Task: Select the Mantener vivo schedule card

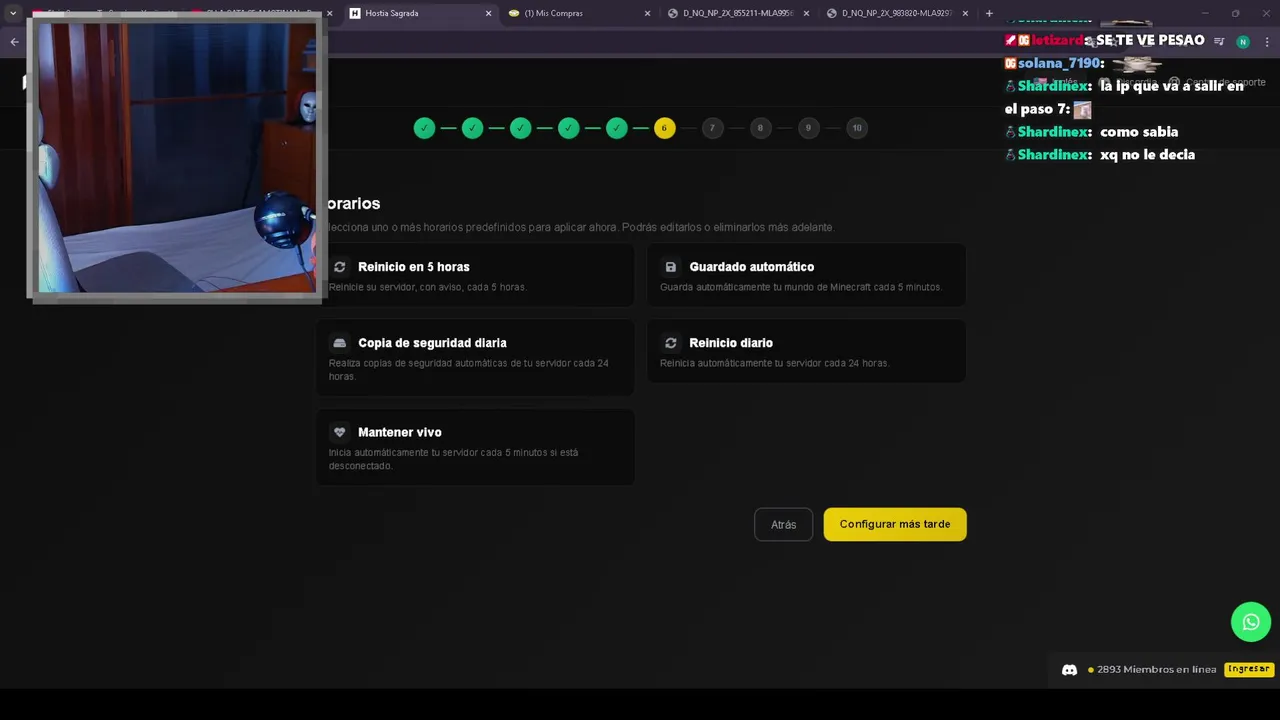Action: (475, 447)
